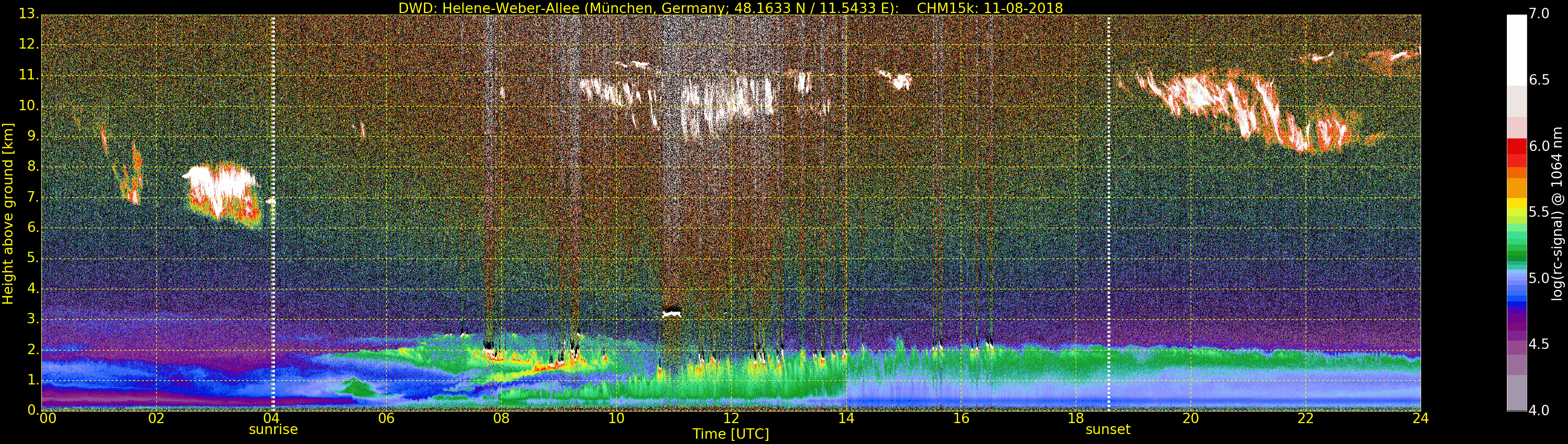
Task: Click the small white cloud layer near 11 UTC at 3 km
Action: (672, 314)
